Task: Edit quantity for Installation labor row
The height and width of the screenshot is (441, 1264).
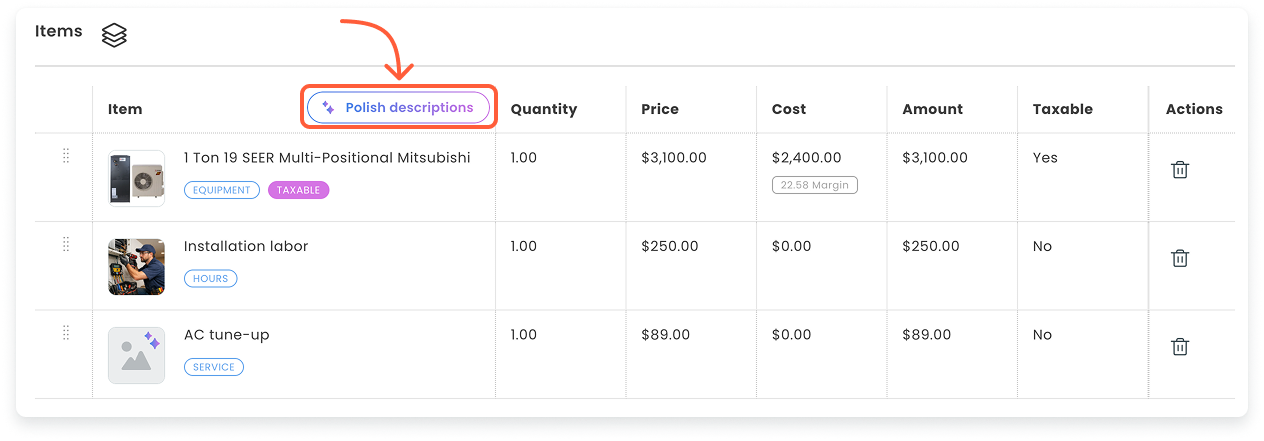Action: coord(524,246)
